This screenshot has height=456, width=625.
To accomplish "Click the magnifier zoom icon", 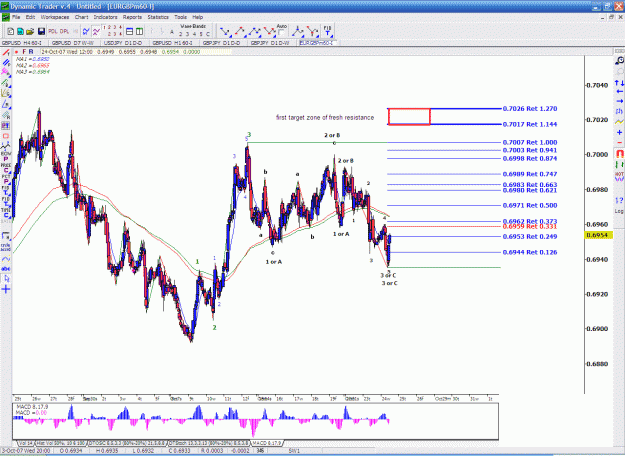I will (x=619, y=61).
